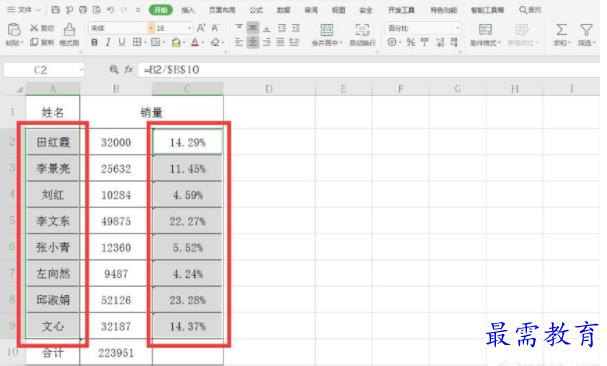Click the align left icon
Viewport: 607px width, 366px height.
pos(239,42)
